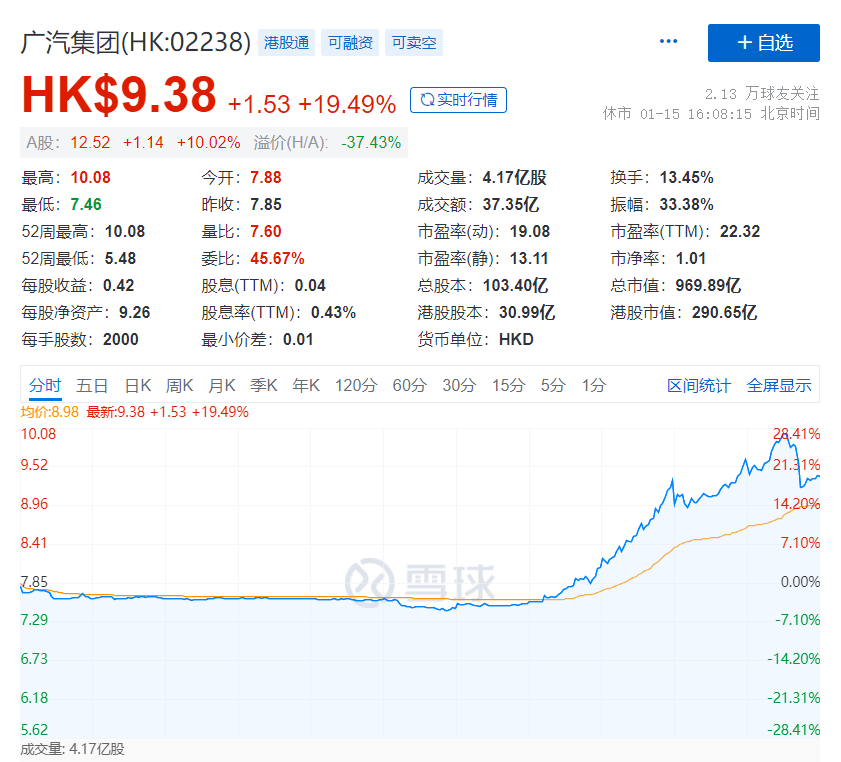Switch to the 季K quarterly chart tab
The height and width of the screenshot is (762, 841).
pyautogui.click(x=263, y=384)
